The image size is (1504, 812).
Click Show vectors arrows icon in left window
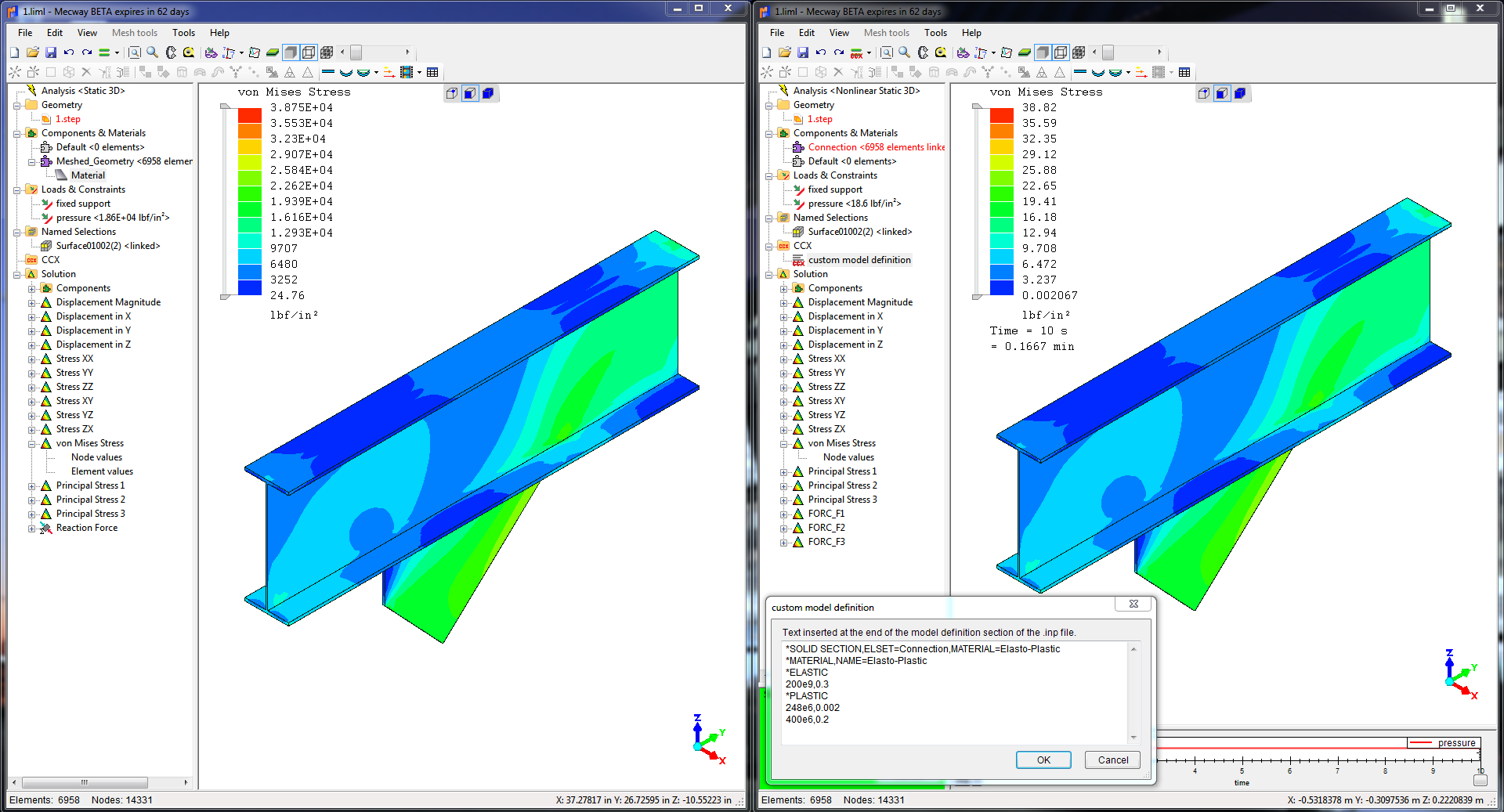389,72
